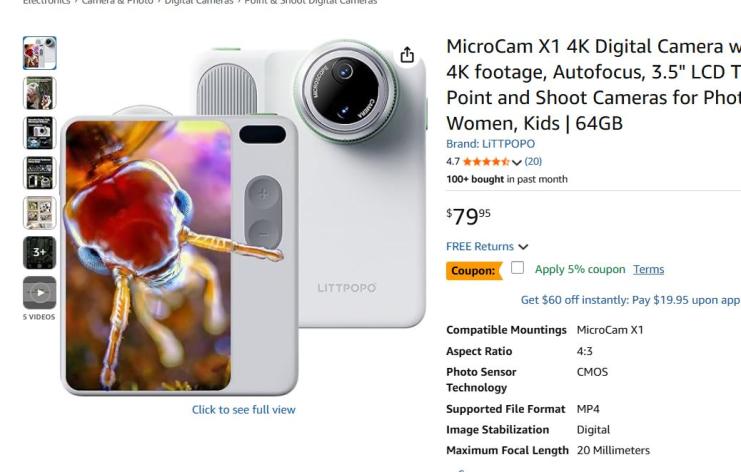Screen dimensions: 741x472
Task: View the second product thumbnail image
Action: 40,93
